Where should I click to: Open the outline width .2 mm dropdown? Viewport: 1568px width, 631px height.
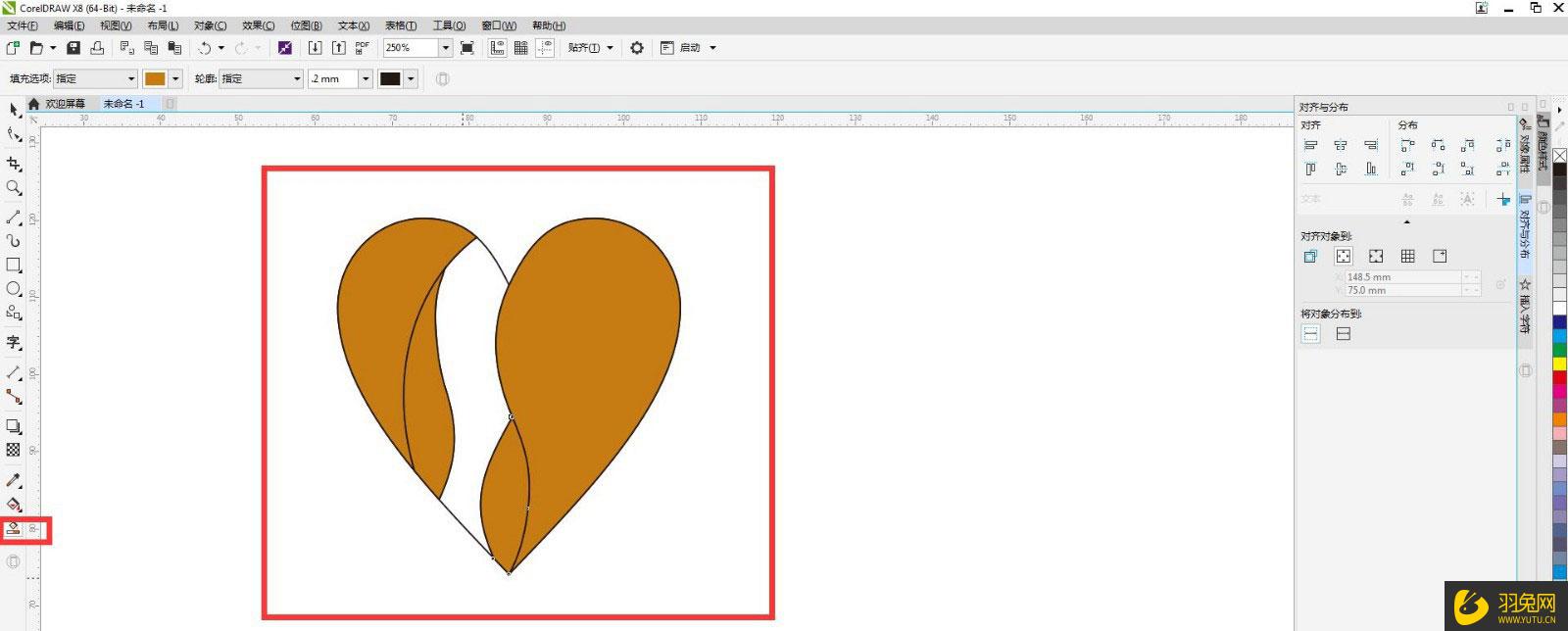[366, 79]
